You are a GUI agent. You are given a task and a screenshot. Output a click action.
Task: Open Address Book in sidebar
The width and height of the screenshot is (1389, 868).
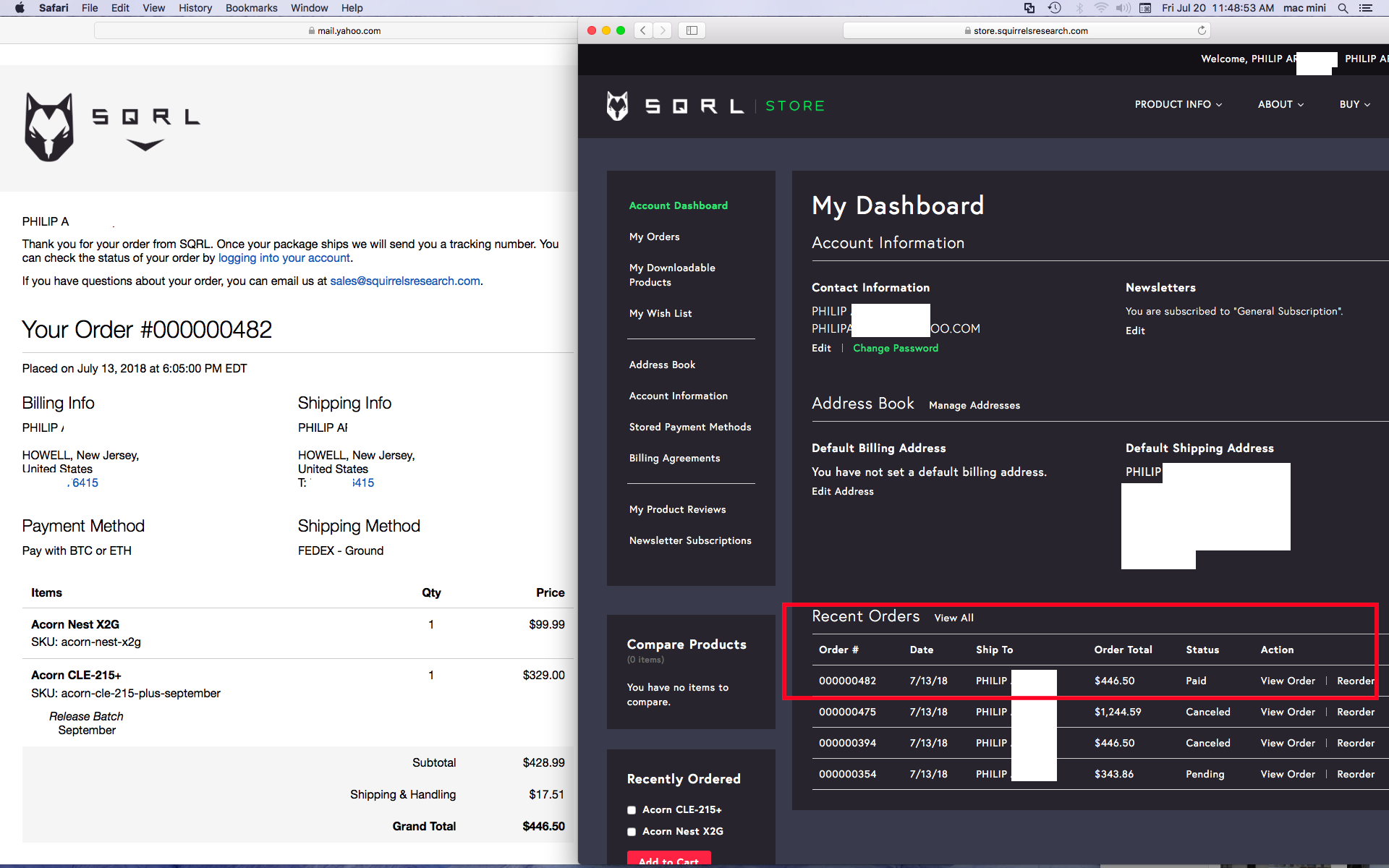coord(662,365)
